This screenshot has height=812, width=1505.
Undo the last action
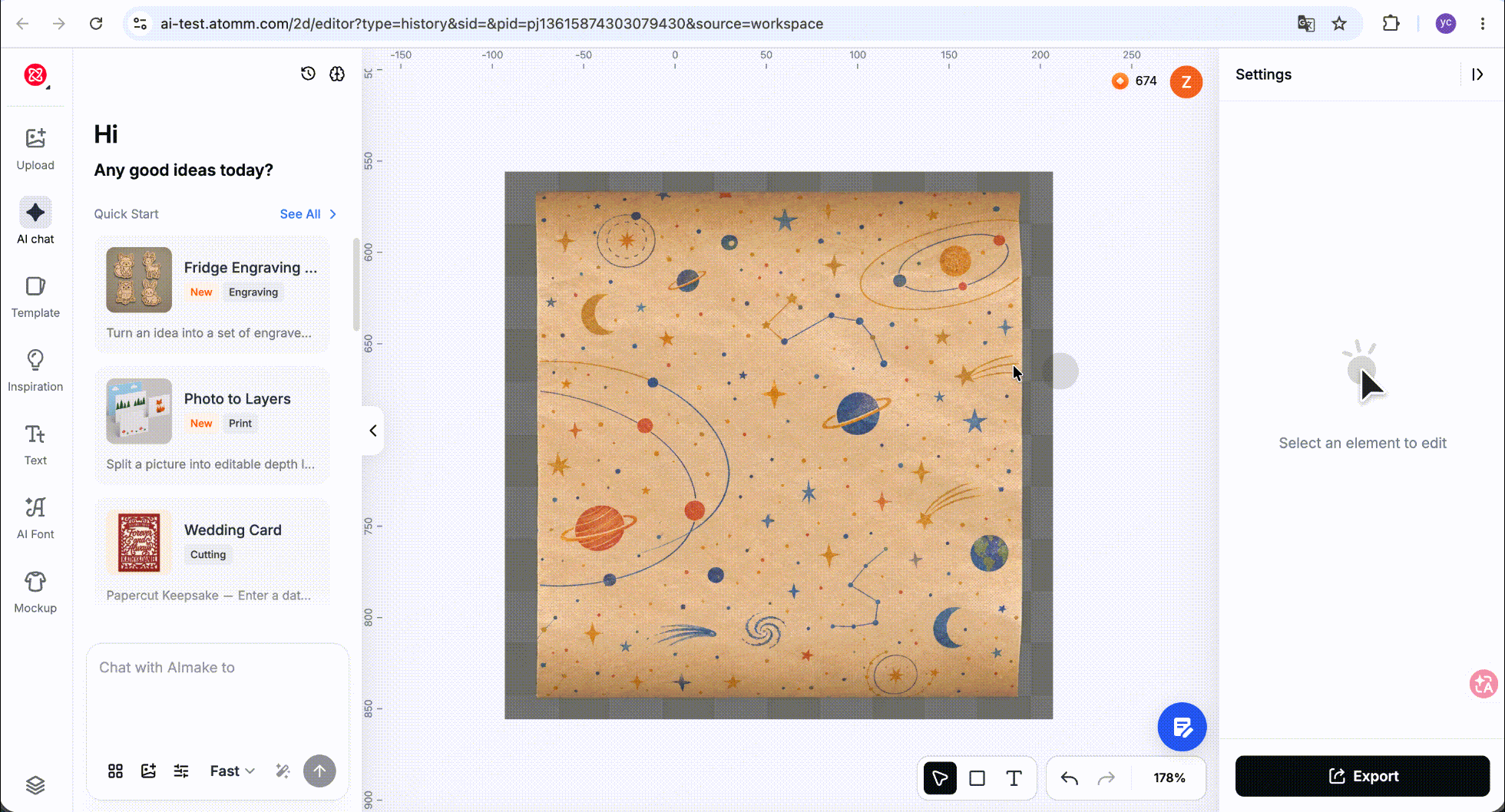pyautogui.click(x=1069, y=778)
